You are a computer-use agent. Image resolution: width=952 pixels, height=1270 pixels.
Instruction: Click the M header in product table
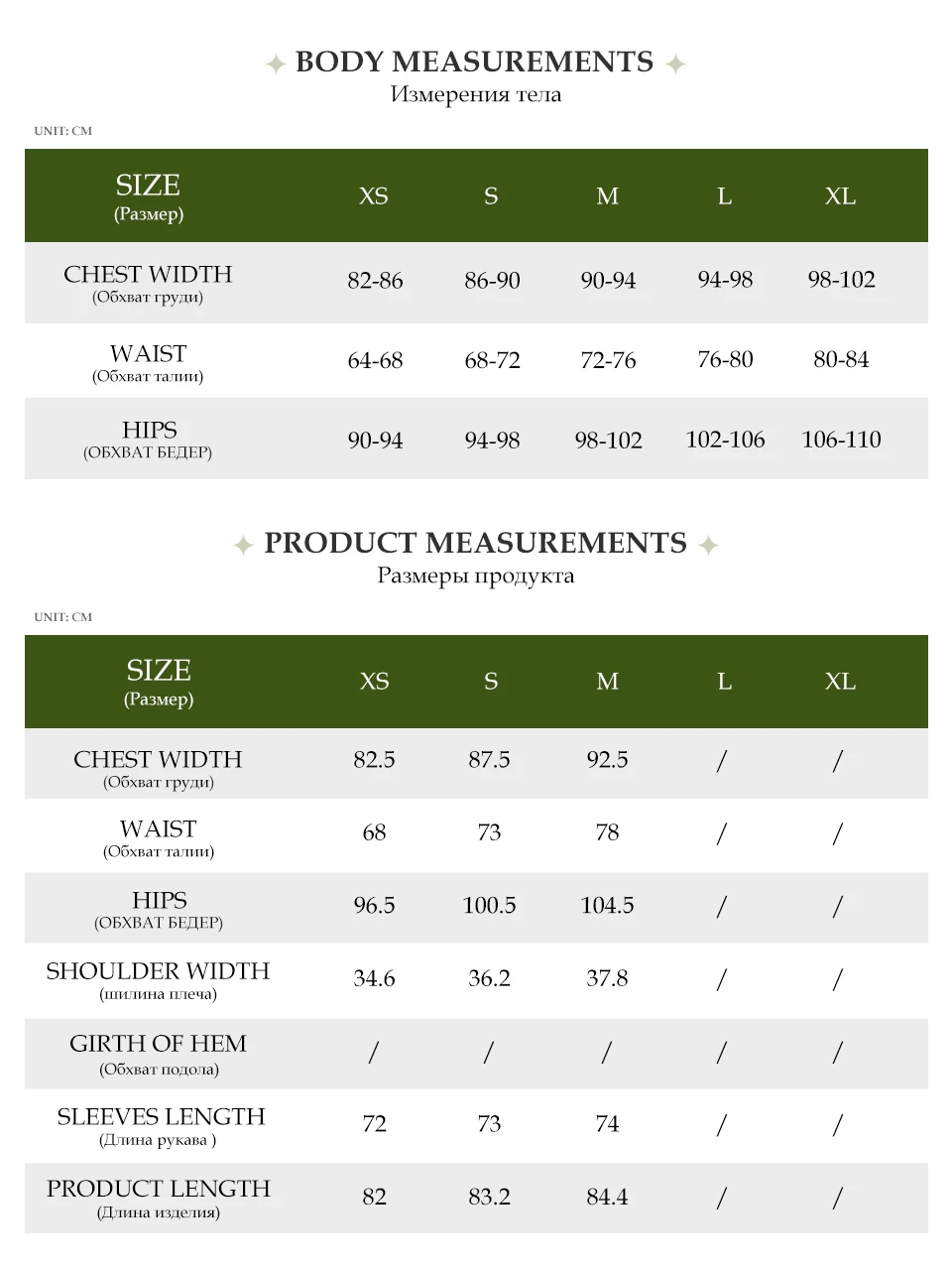(608, 682)
